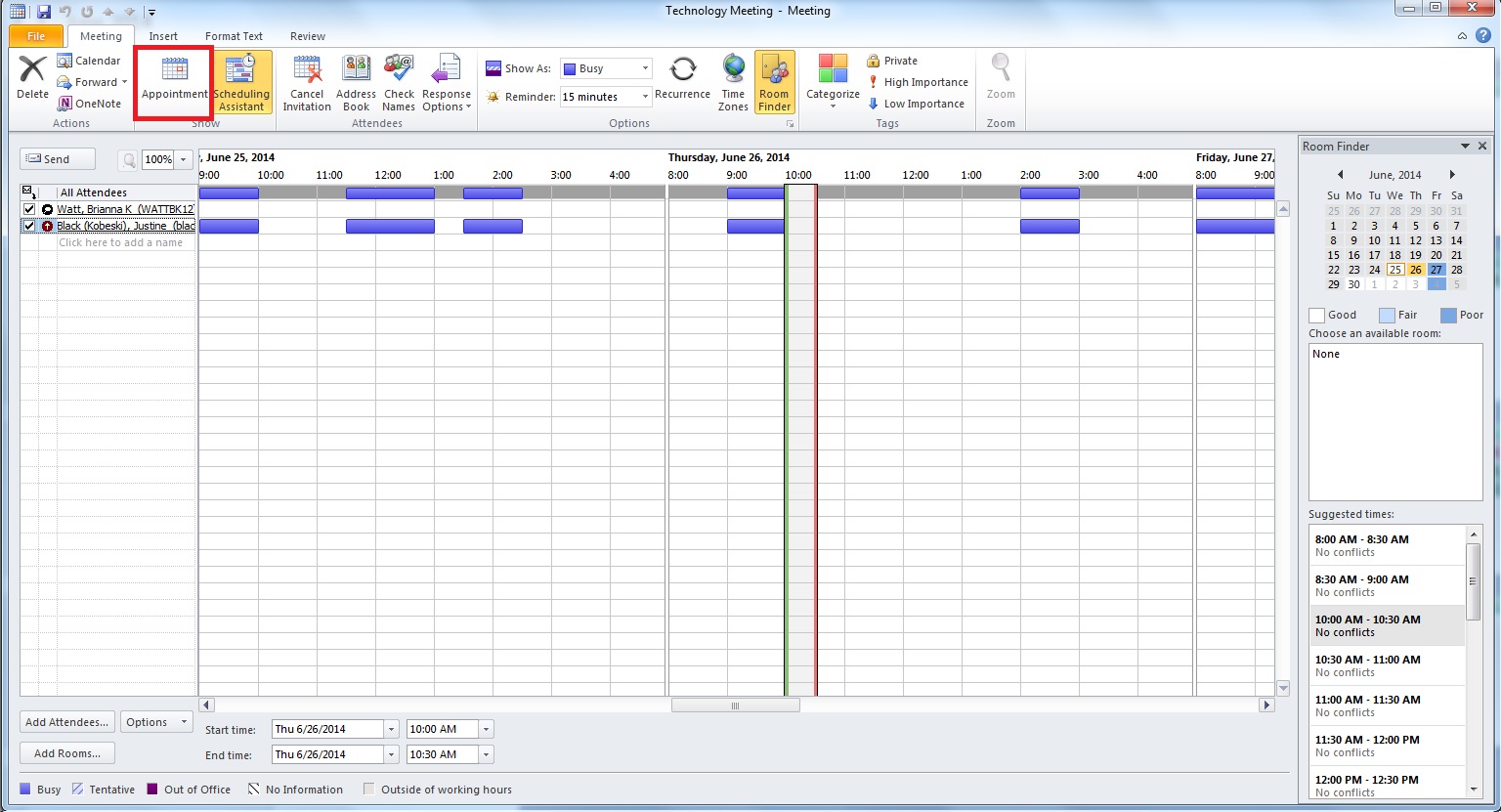Image resolution: width=1501 pixels, height=812 pixels.
Task: Open the Address Book
Action: (x=356, y=83)
